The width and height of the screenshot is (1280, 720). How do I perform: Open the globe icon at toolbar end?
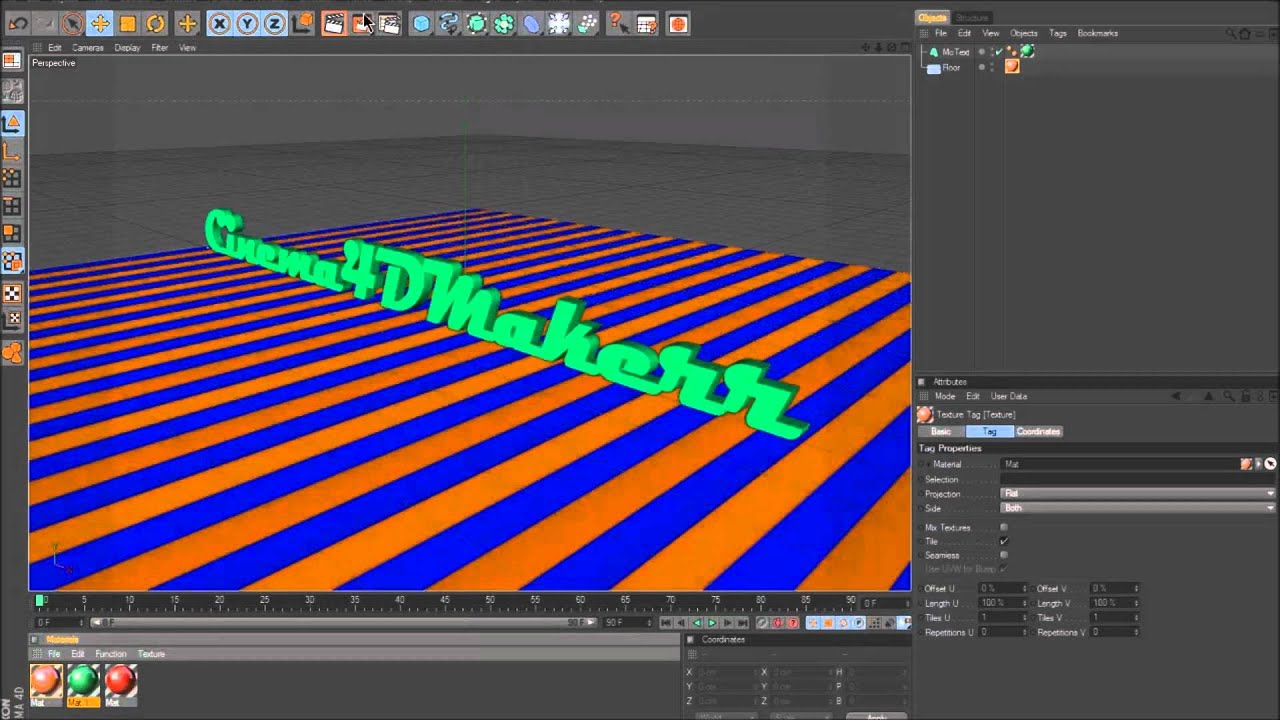pyautogui.click(x=678, y=23)
